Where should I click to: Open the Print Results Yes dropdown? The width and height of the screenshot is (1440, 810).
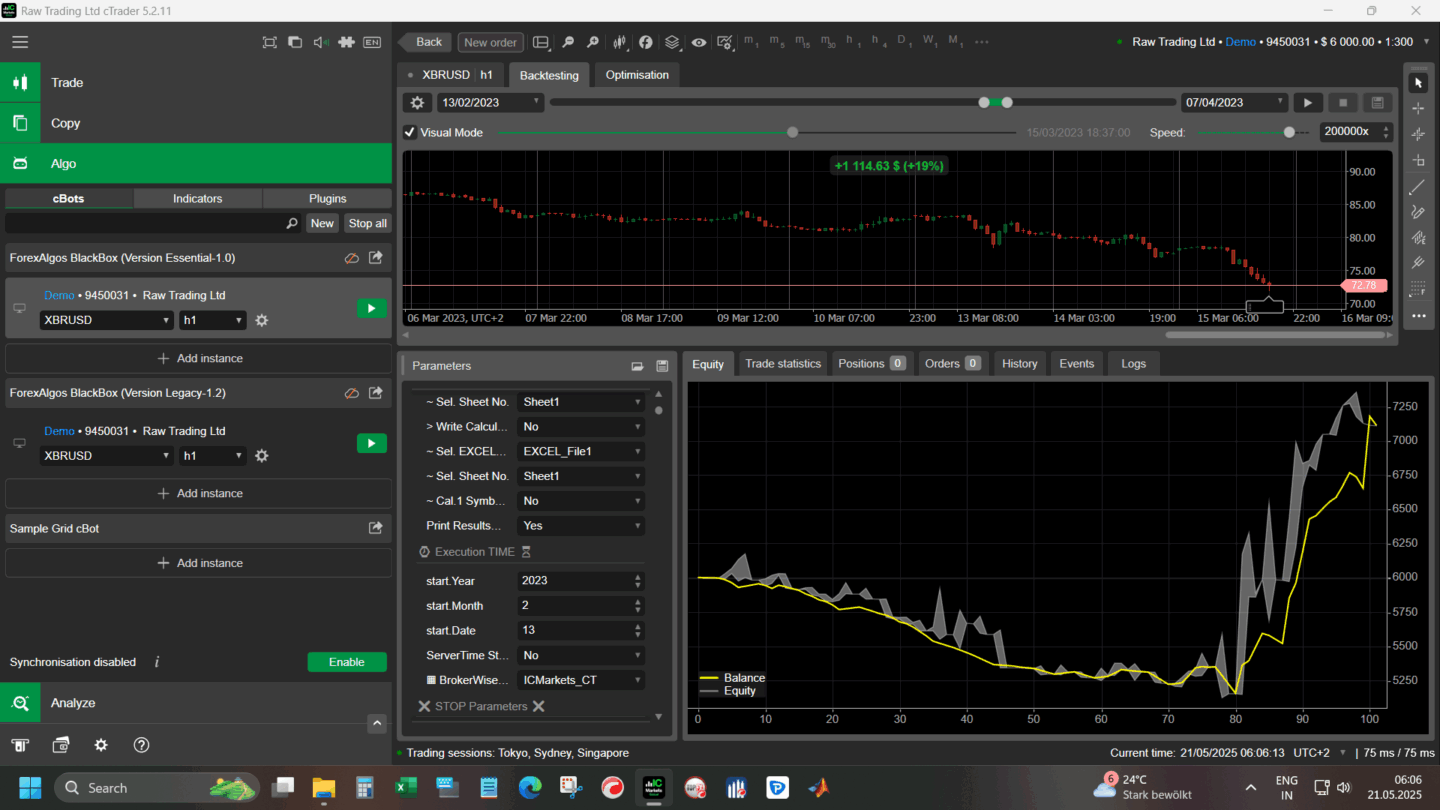(x=580, y=526)
